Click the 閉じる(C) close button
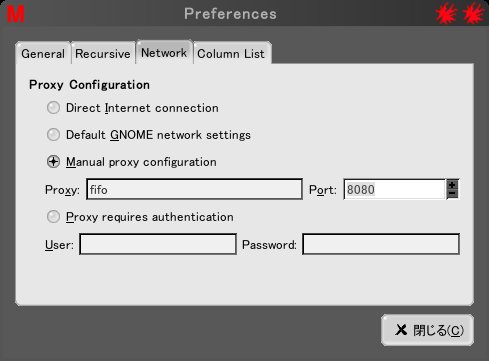Image resolution: width=489 pixels, height=361 pixels. [427, 330]
